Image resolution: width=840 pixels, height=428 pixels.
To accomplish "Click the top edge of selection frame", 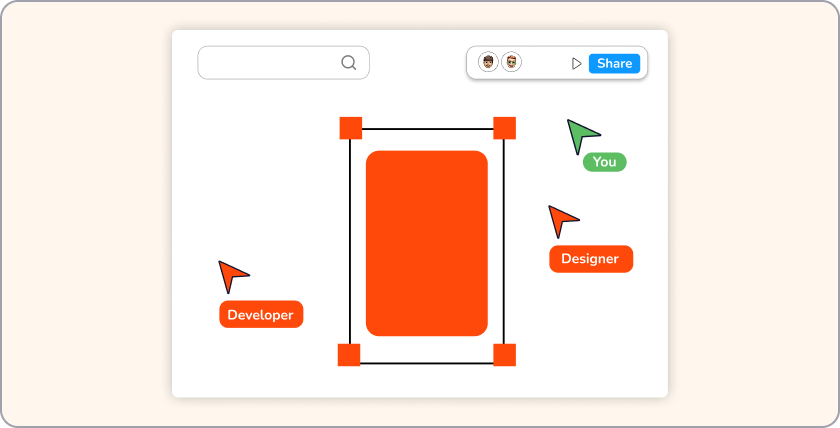I will tap(427, 129).
